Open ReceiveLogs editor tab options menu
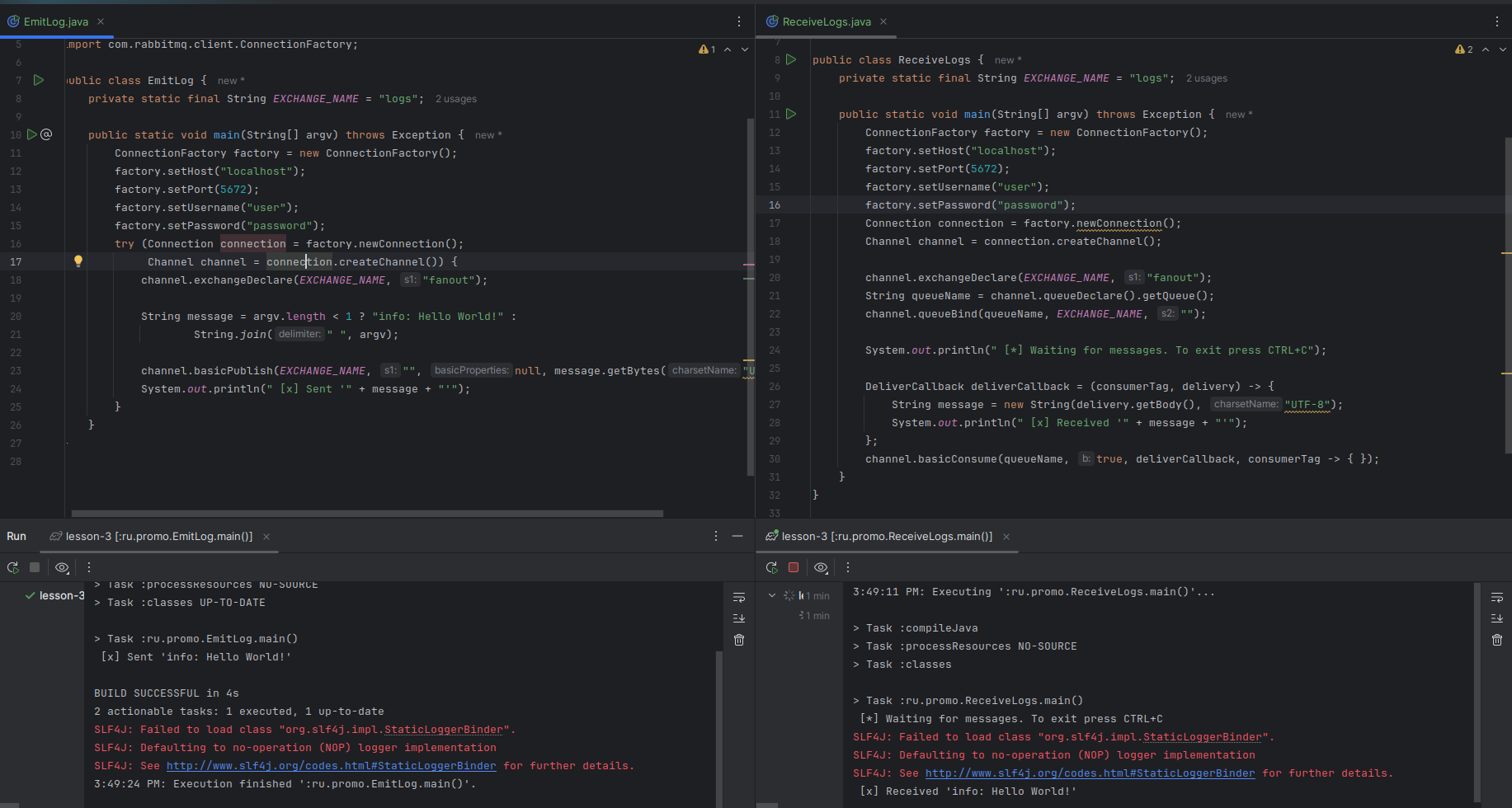Viewport: 1512px width, 808px height. tap(1497, 21)
